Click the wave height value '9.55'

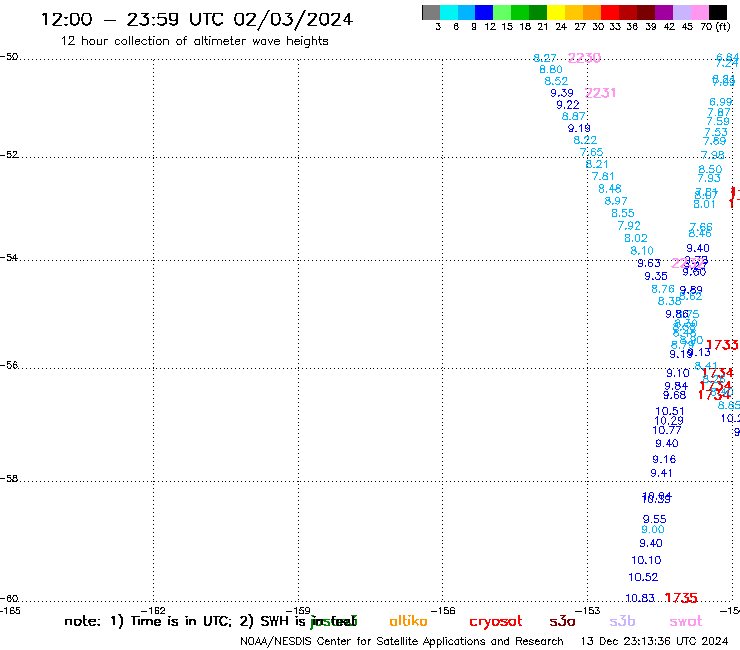coord(655,519)
